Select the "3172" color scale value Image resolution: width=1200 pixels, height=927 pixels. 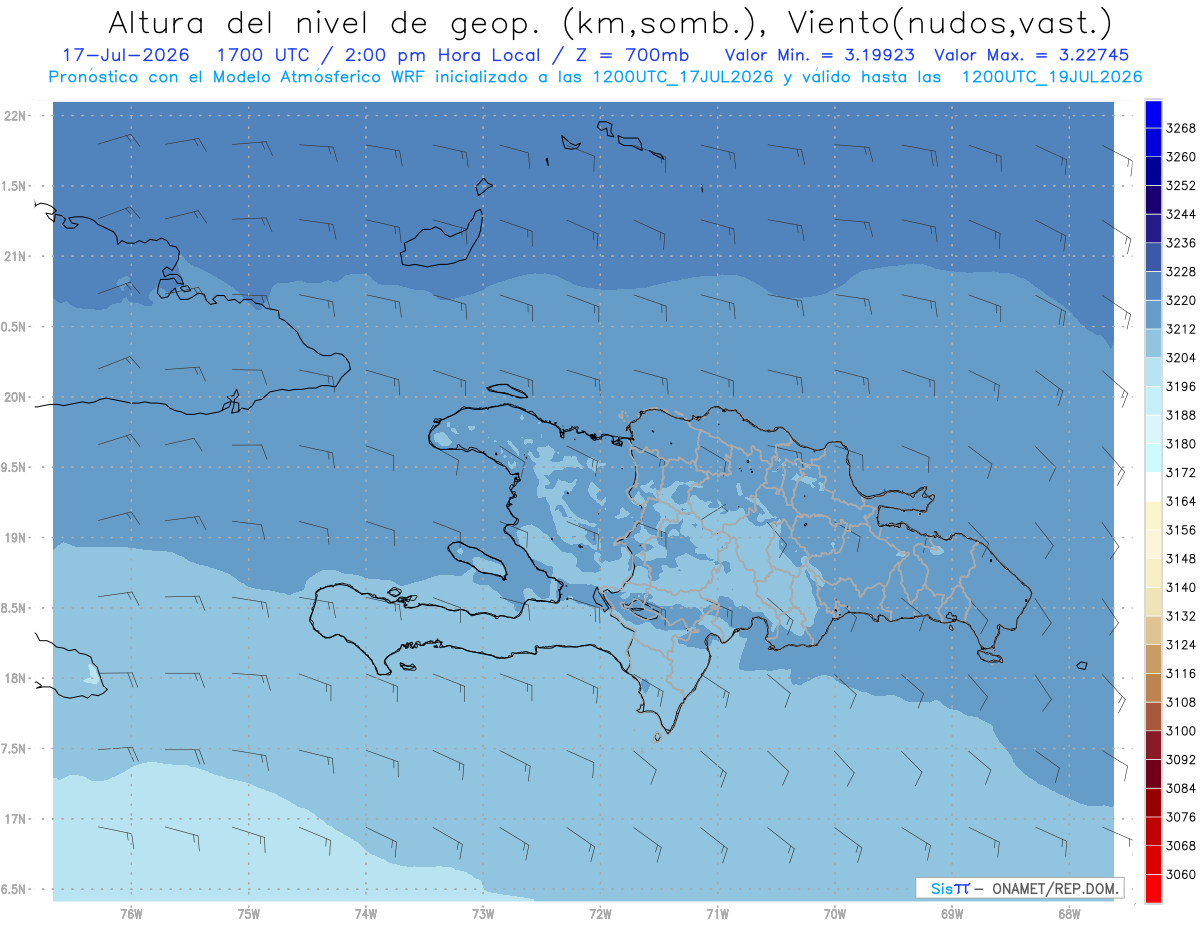(x=1181, y=472)
